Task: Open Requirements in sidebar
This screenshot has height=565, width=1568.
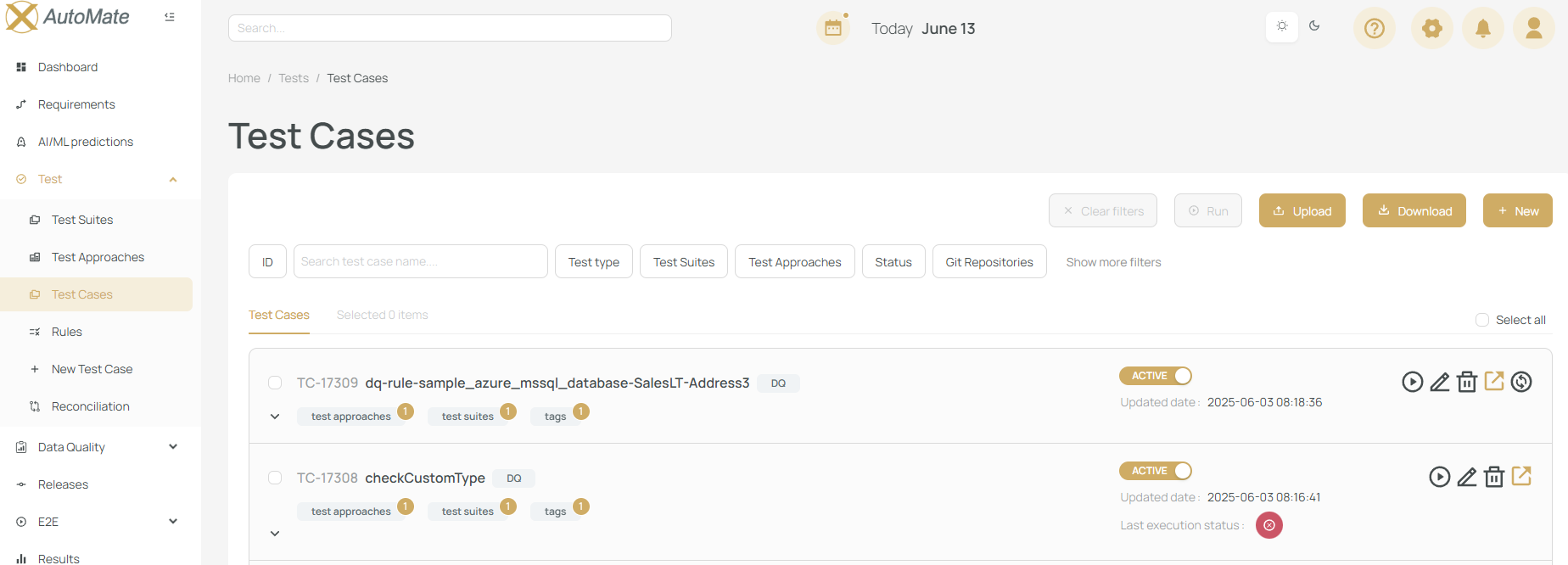Action: (76, 104)
